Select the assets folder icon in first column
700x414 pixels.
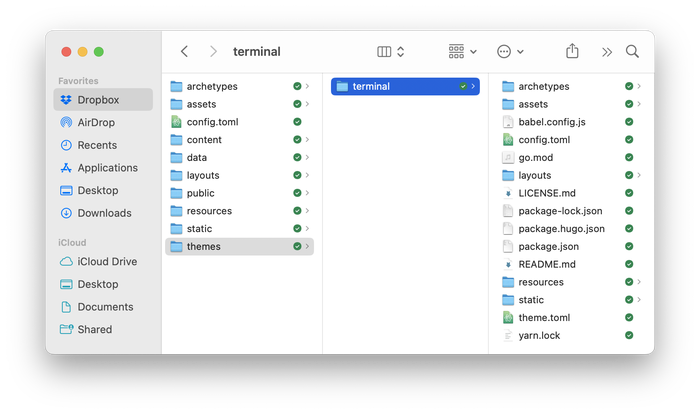(x=176, y=104)
